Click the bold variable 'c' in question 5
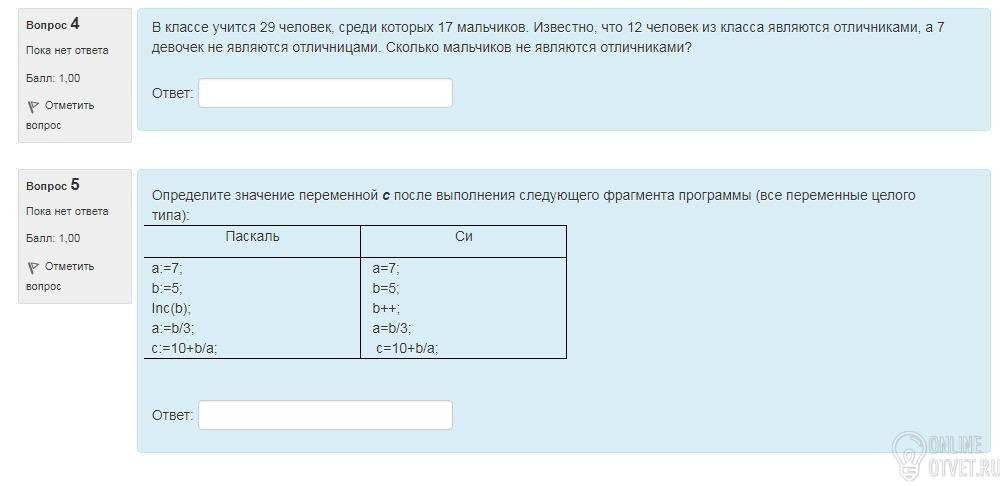1005x486 pixels. [x=386, y=196]
